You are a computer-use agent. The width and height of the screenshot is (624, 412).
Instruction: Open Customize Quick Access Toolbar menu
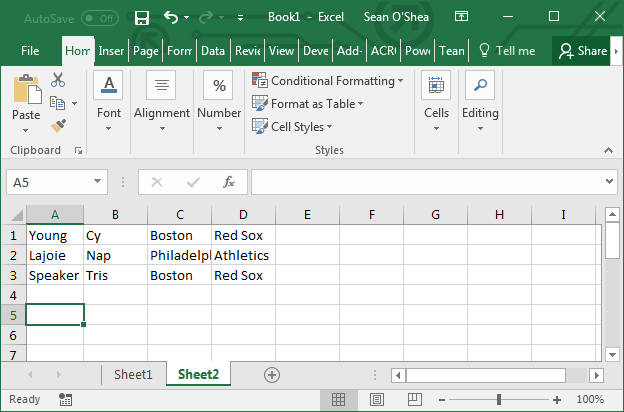(x=240, y=18)
